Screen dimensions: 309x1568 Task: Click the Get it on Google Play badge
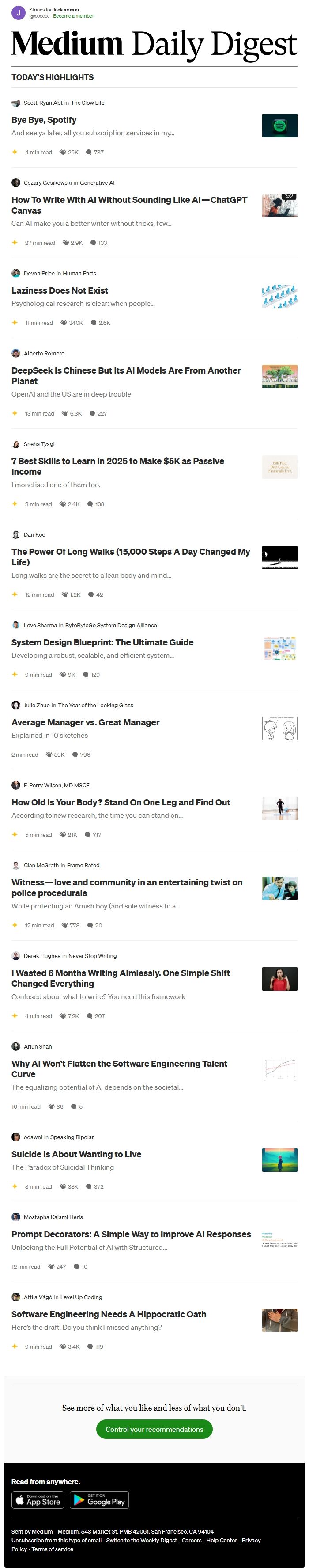coord(99,1500)
